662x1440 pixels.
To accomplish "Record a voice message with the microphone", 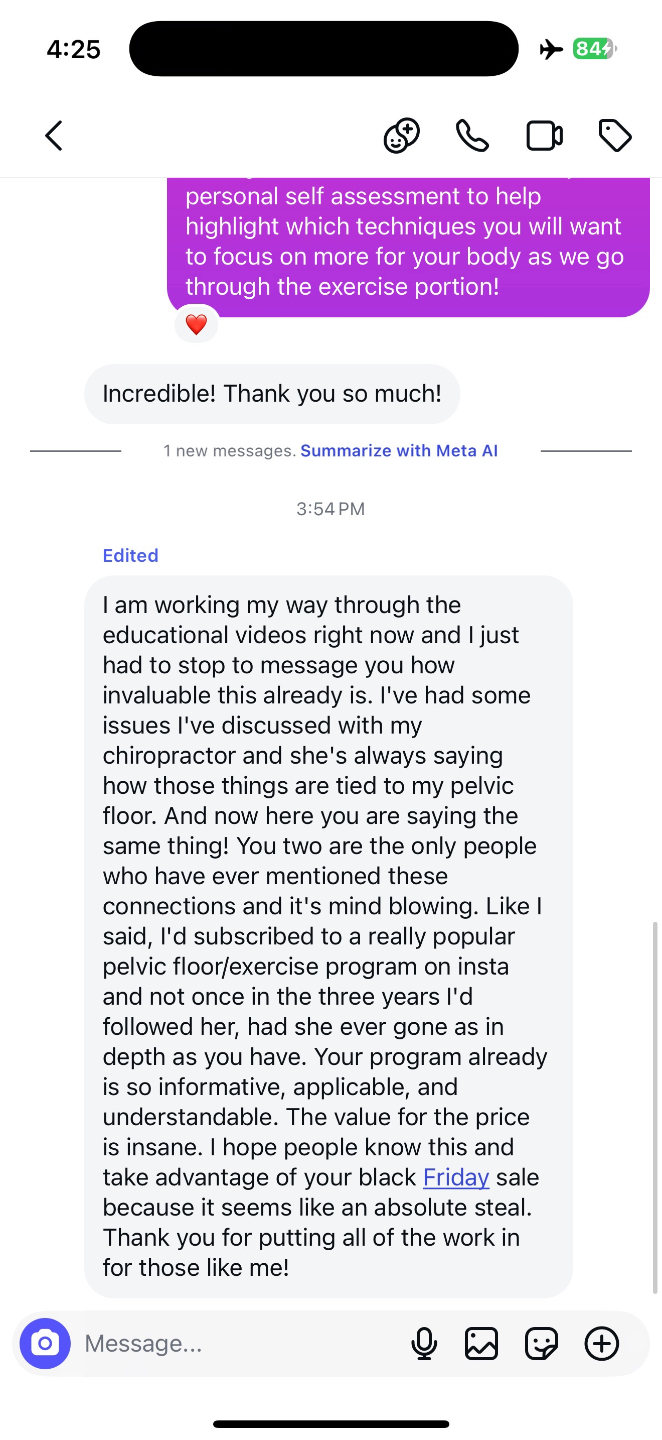I will [423, 1343].
